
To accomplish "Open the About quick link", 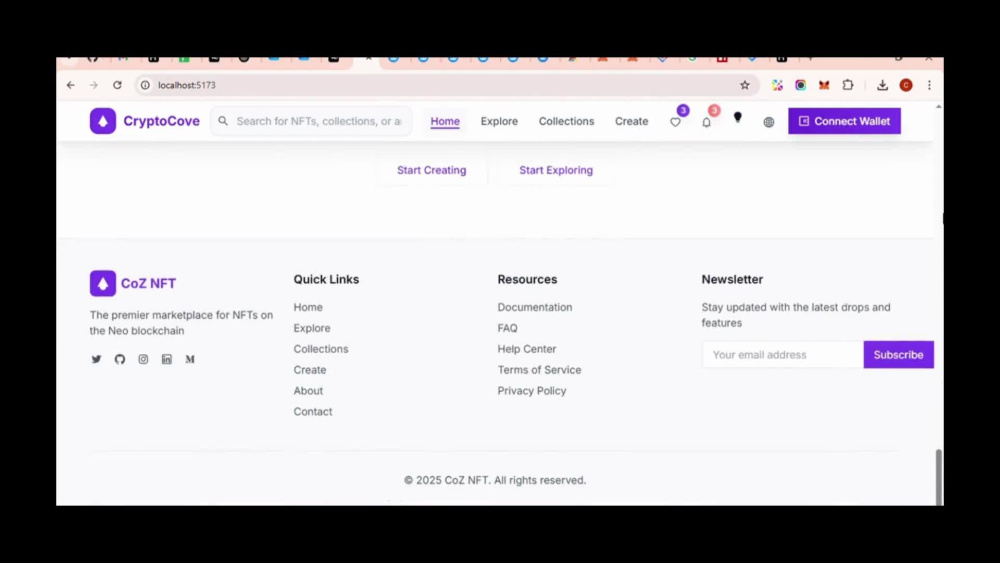I will 308,391.
